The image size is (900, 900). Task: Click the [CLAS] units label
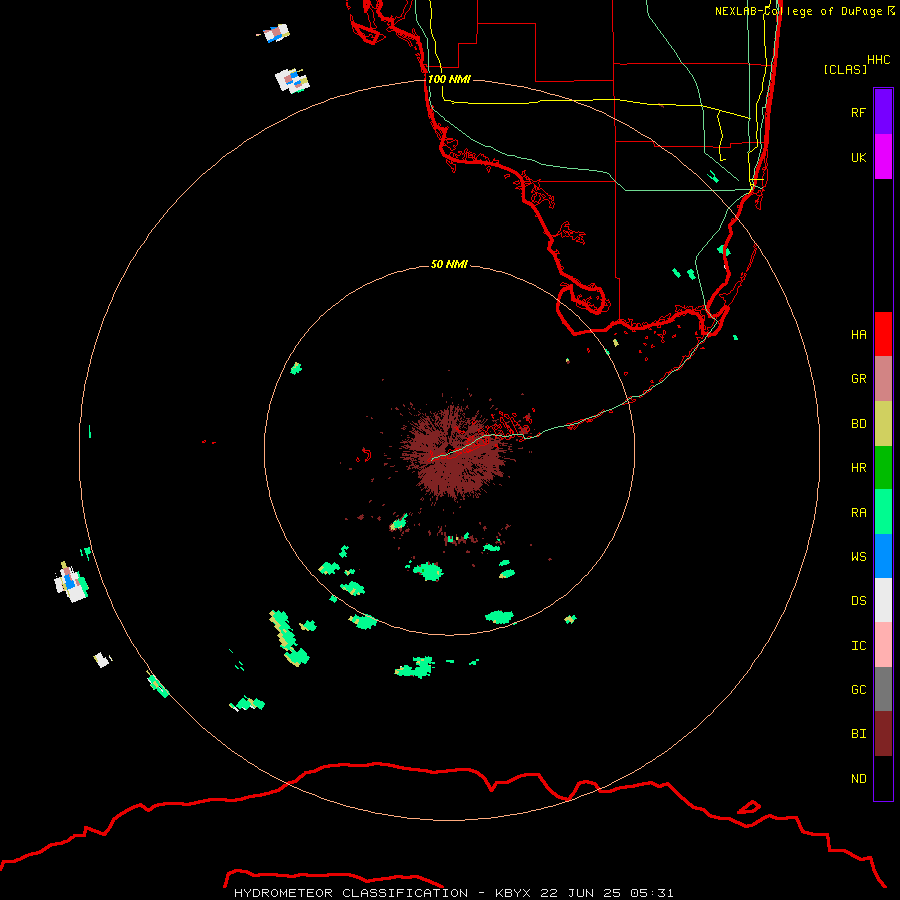coord(845,69)
